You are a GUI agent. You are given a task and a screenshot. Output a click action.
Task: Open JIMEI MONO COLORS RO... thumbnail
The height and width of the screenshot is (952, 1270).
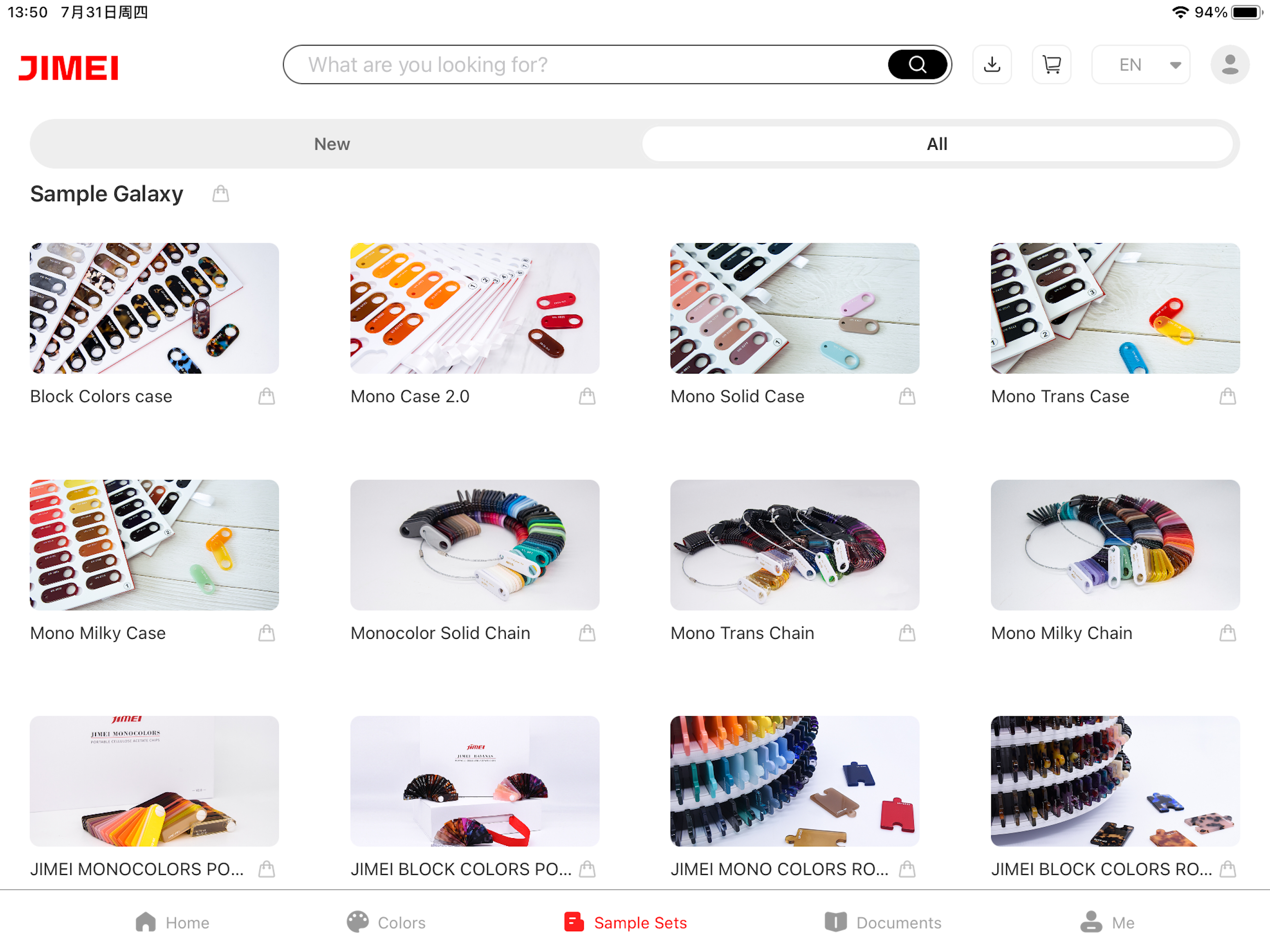[795, 781]
